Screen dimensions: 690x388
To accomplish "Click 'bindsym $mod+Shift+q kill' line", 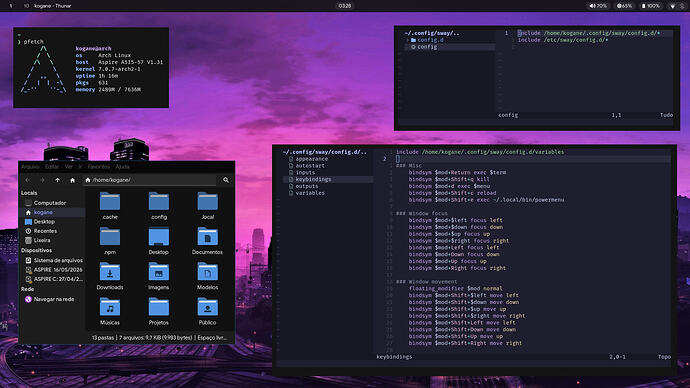I will coord(449,179).
